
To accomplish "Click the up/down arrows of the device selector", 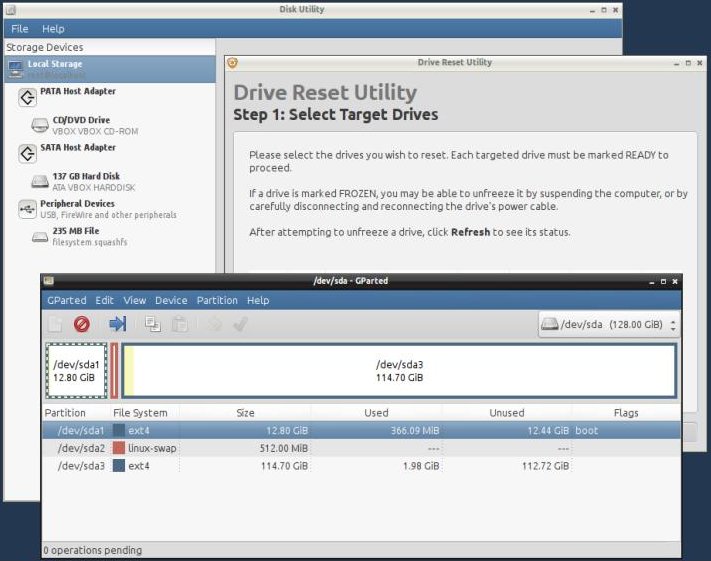I will point(673,325).
